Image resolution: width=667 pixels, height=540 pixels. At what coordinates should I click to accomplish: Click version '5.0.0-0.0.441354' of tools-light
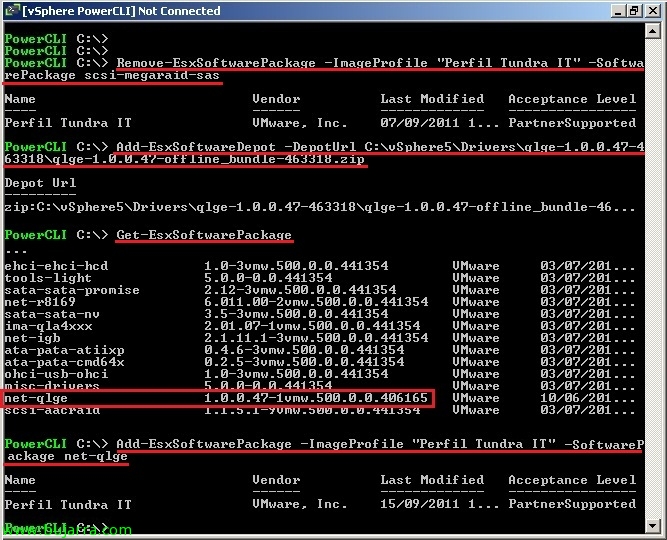pos(268,278)
